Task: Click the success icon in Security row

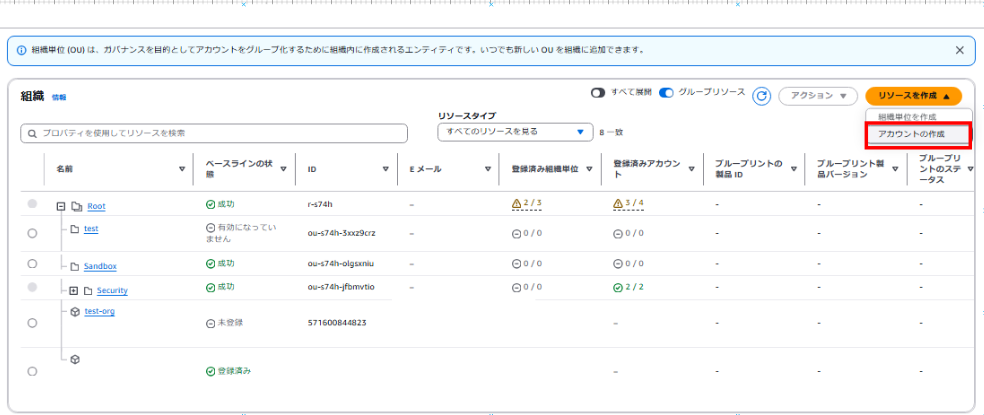Action: [x=210, y=287]
